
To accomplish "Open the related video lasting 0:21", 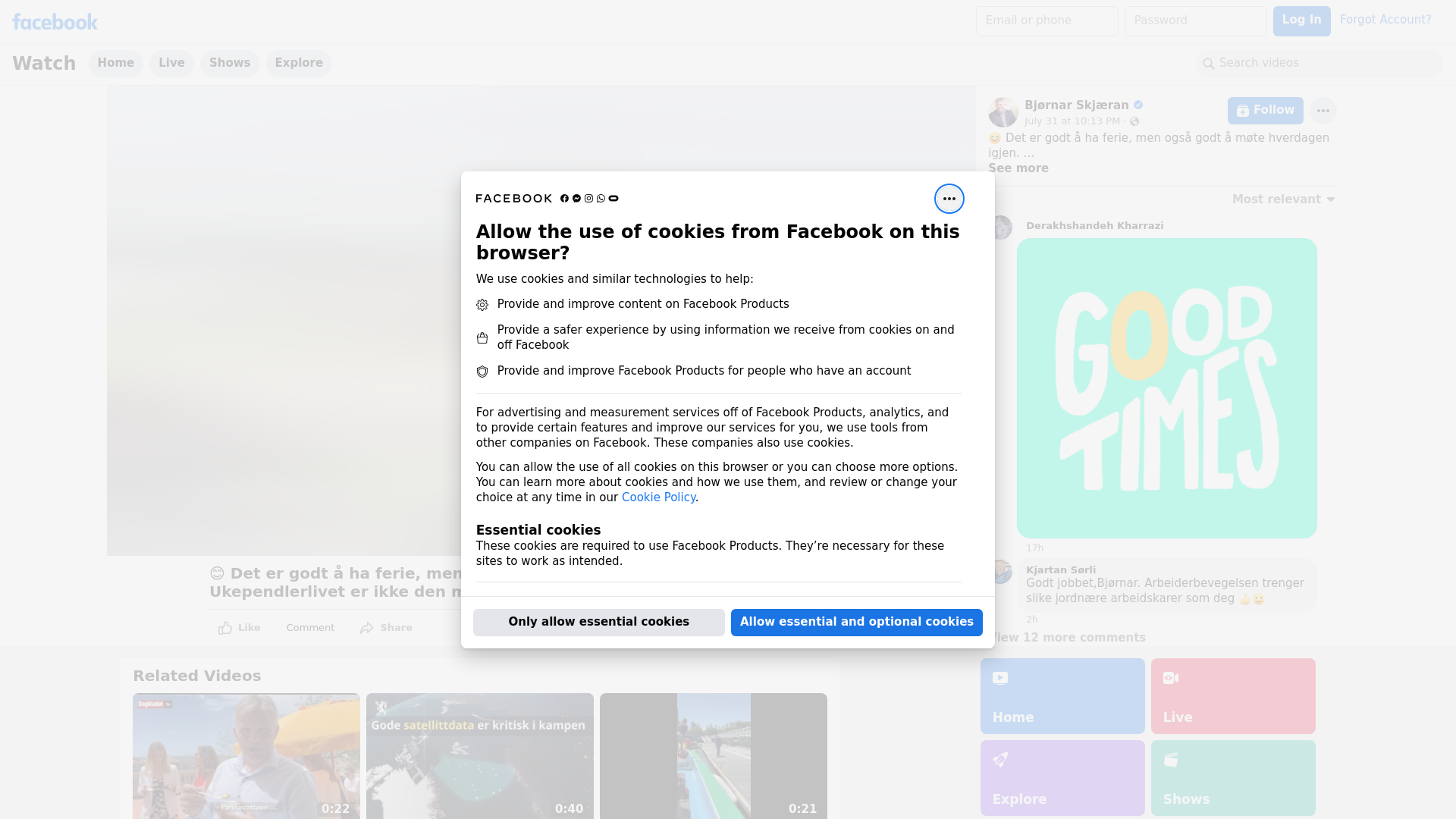I will (714, 756).
